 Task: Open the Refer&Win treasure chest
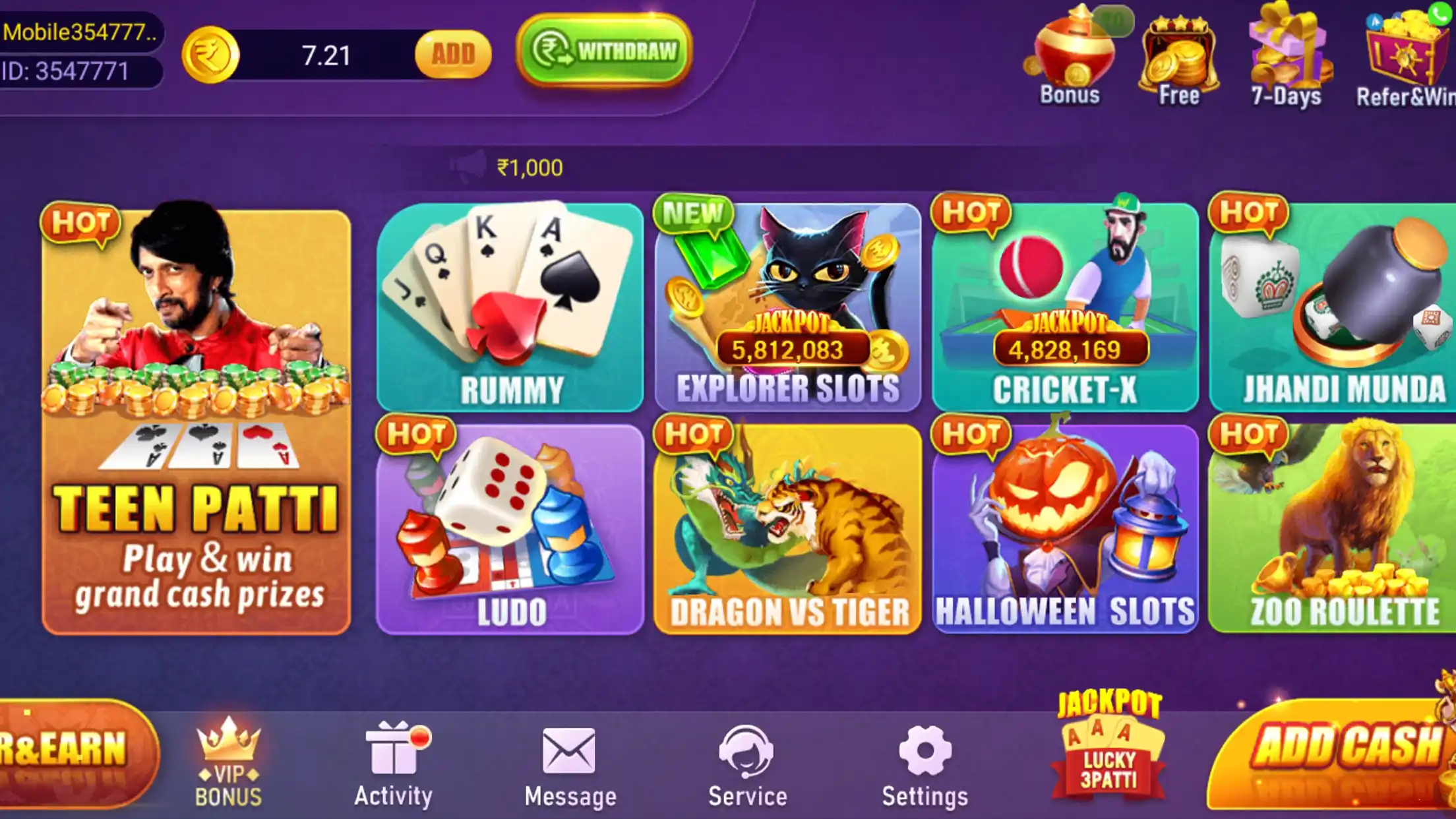1406,57
